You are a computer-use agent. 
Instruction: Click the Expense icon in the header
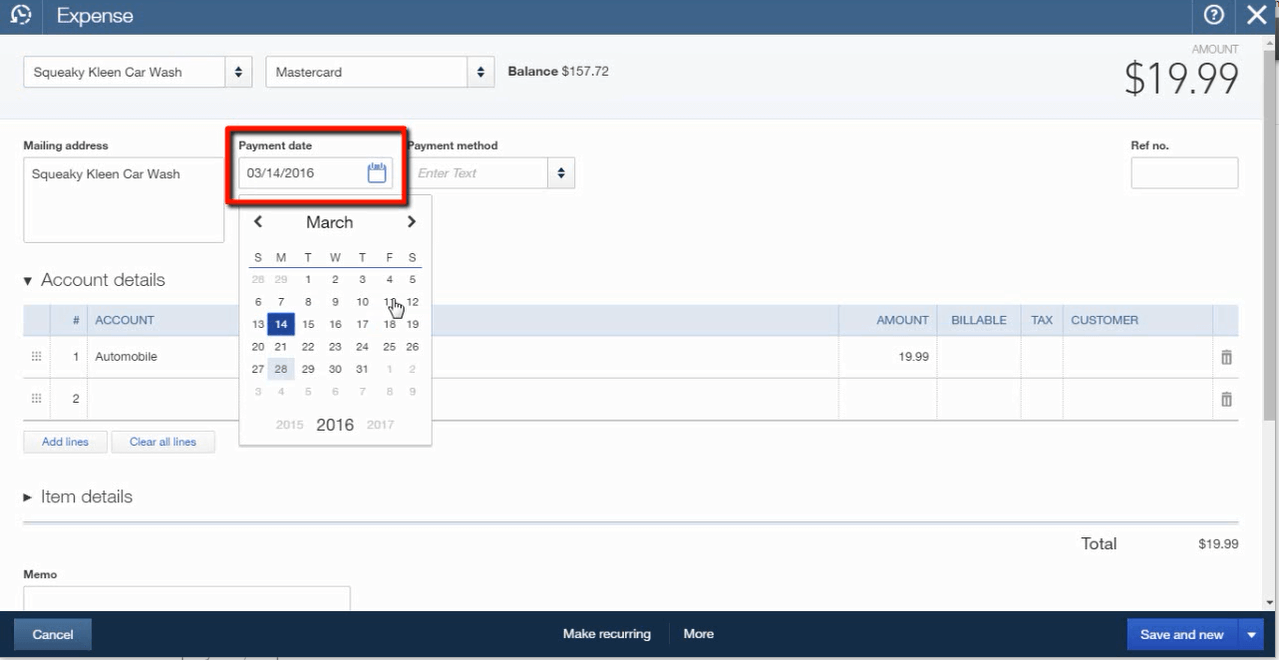(20, 15)
